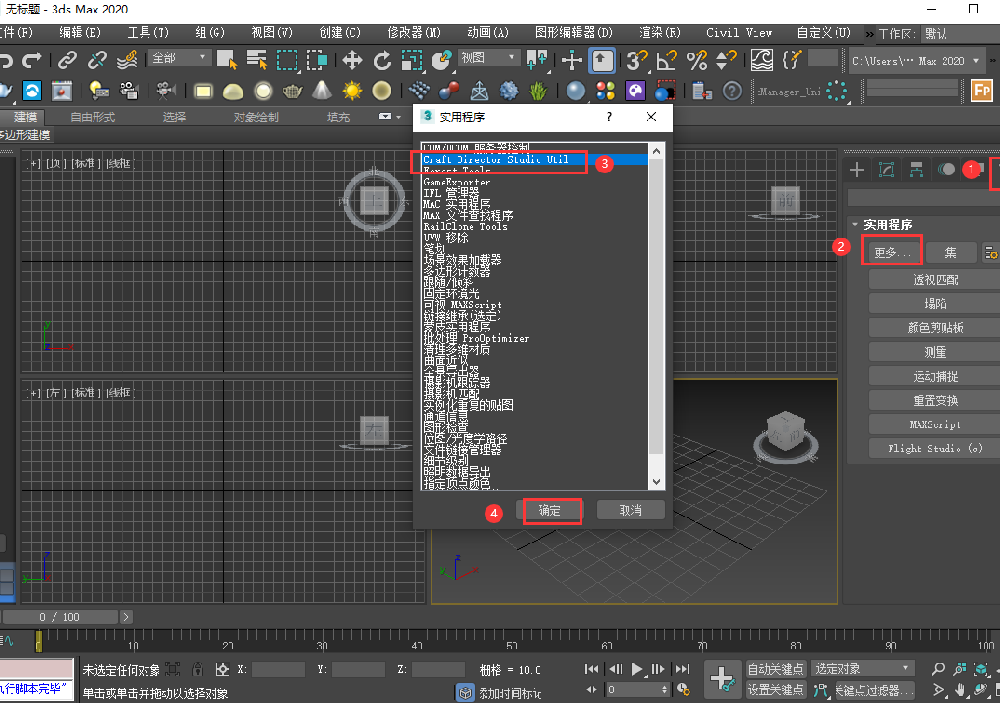The height and width of the screenshot is (703, 1000).
Task: Expand the project path dropdown
Action: 976,61
